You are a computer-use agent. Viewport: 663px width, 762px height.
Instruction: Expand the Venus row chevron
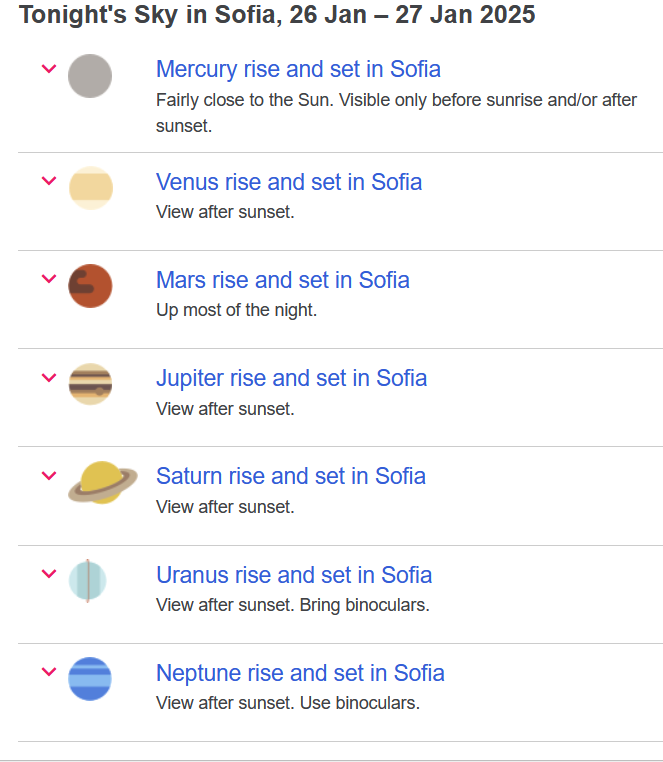(x=48, y=181)
